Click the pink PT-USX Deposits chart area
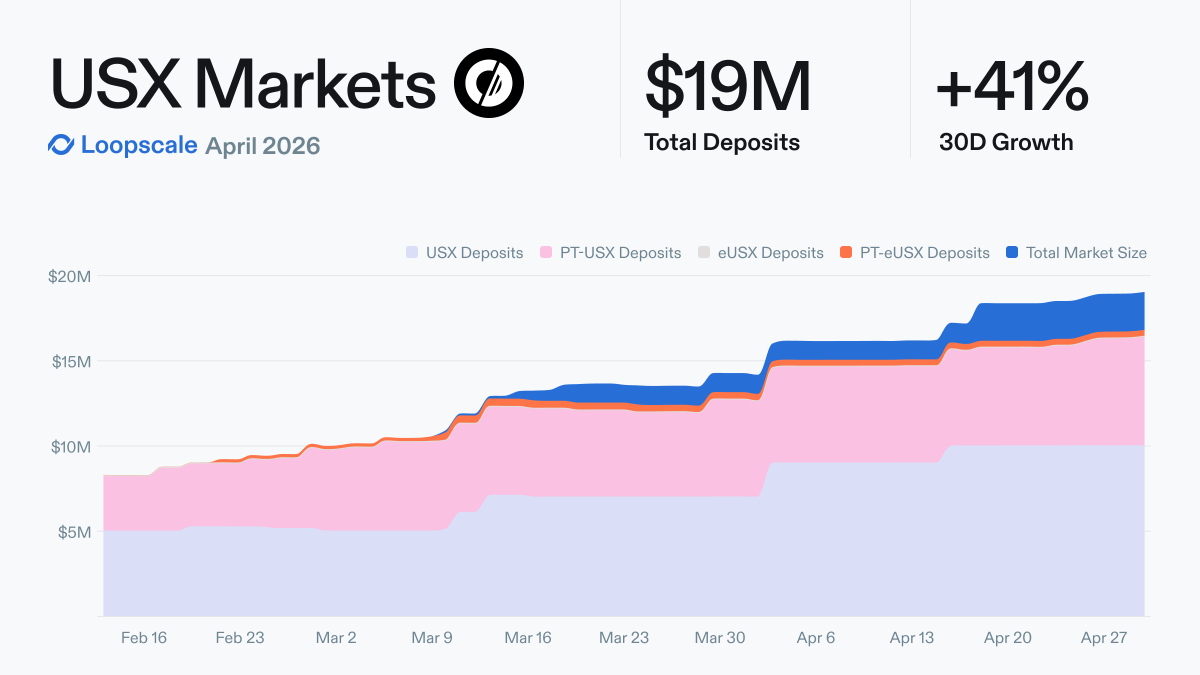Viewport: 1200px width, 675px height. 625,450
